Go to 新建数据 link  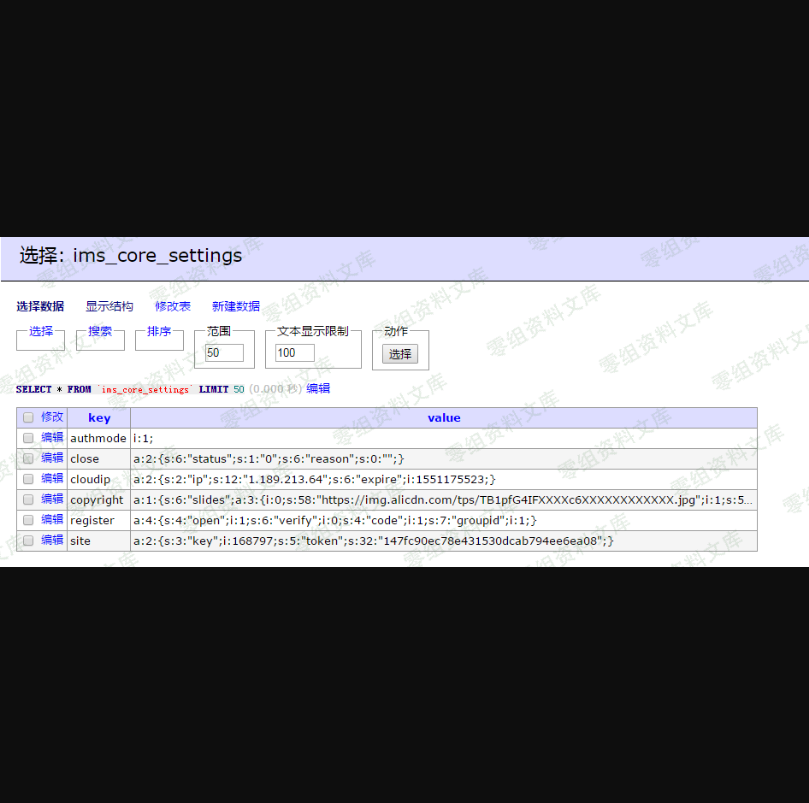(x=236, y=307)
